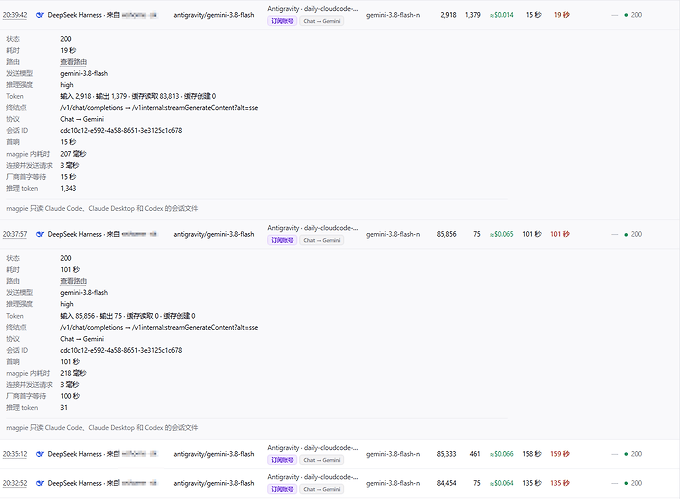Click the red 19 秒 duration
Image resolution: width=680 pixels, height=499 pixels.
[x=562, y=15]
